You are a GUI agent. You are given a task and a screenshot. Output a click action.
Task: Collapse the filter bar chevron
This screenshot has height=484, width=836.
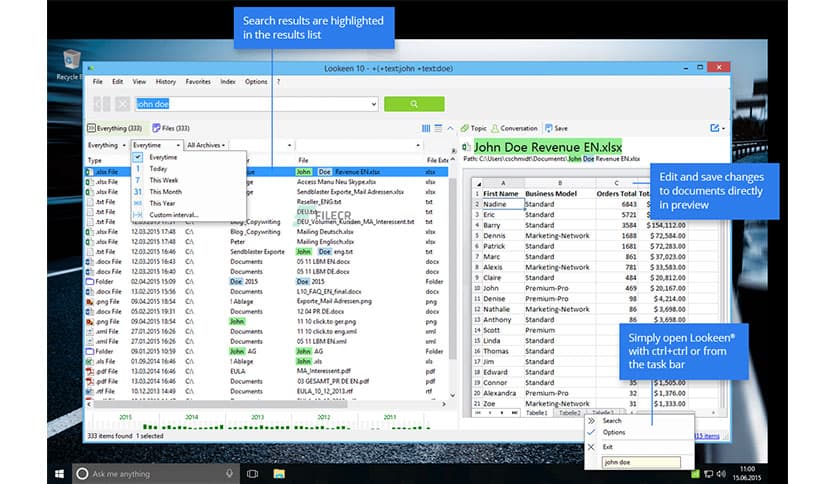[x=451, y=128]
